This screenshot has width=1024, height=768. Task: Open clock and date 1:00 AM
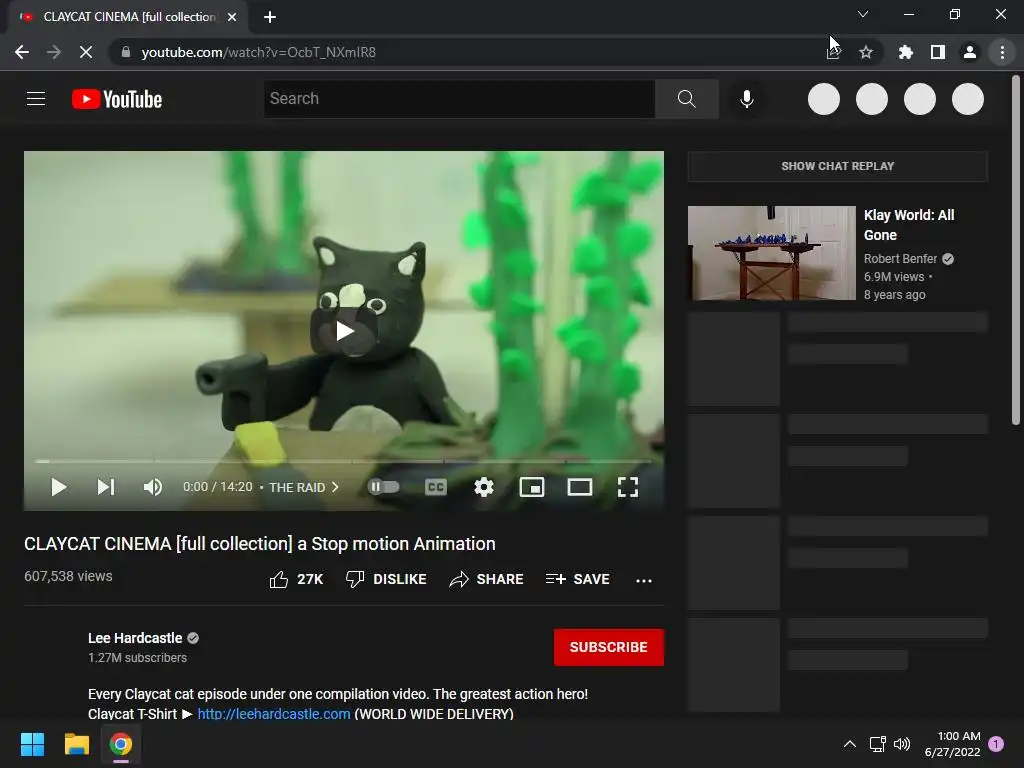pos(952,744)
